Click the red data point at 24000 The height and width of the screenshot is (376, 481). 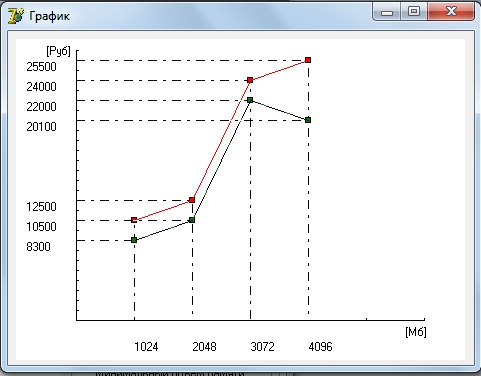tap(250, 80)
